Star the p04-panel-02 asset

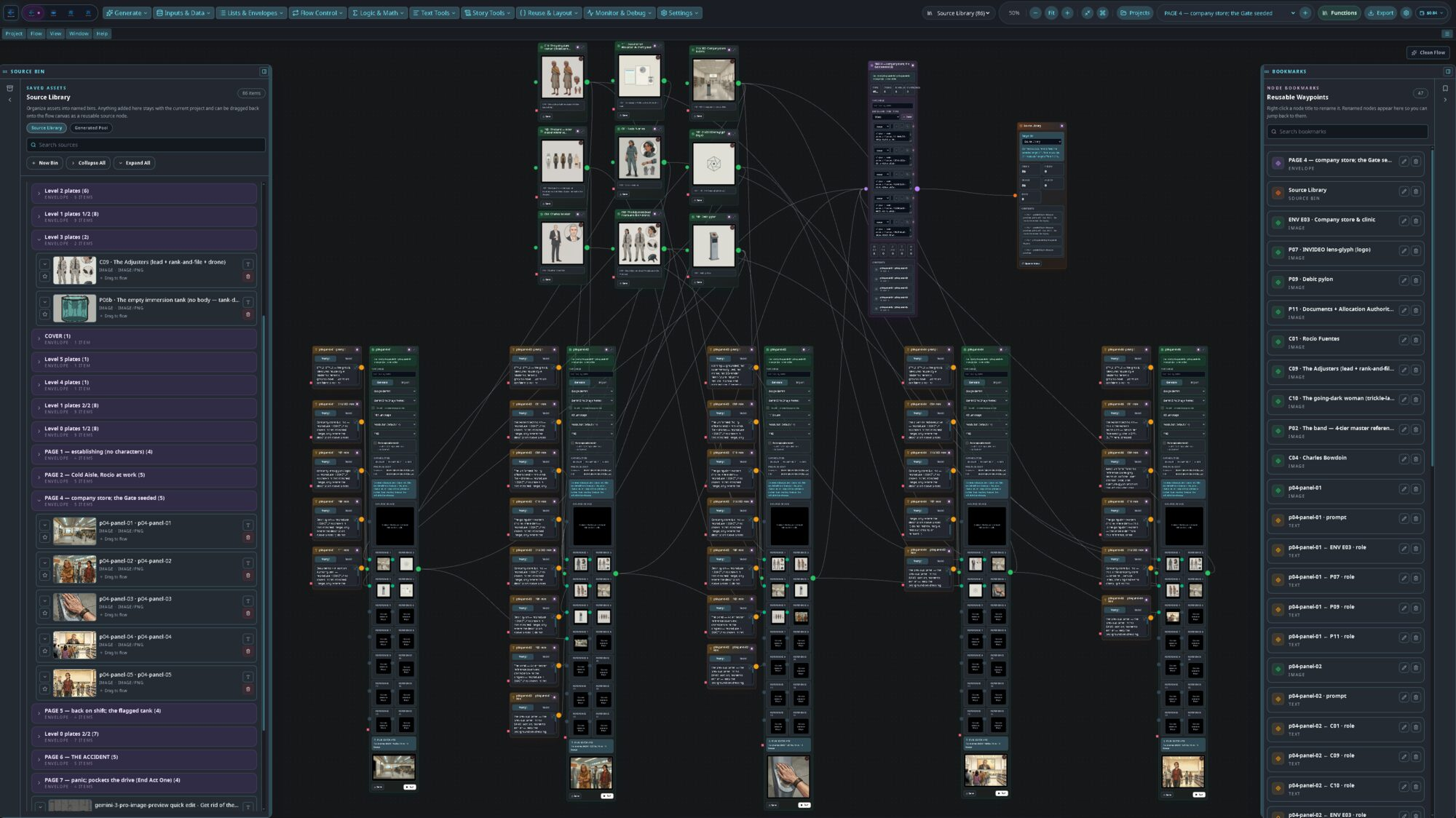pos(44,576)
